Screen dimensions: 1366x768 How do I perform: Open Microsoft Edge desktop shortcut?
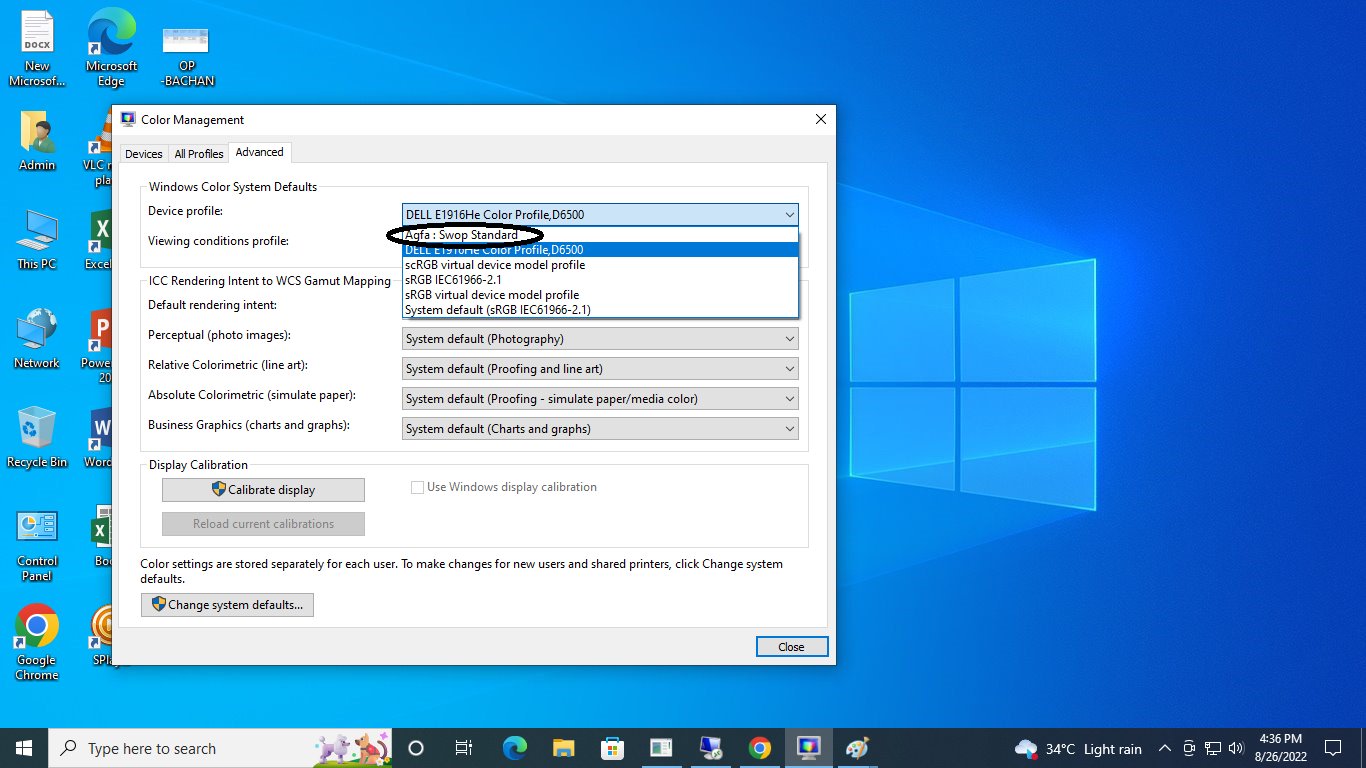coord(111,48)
